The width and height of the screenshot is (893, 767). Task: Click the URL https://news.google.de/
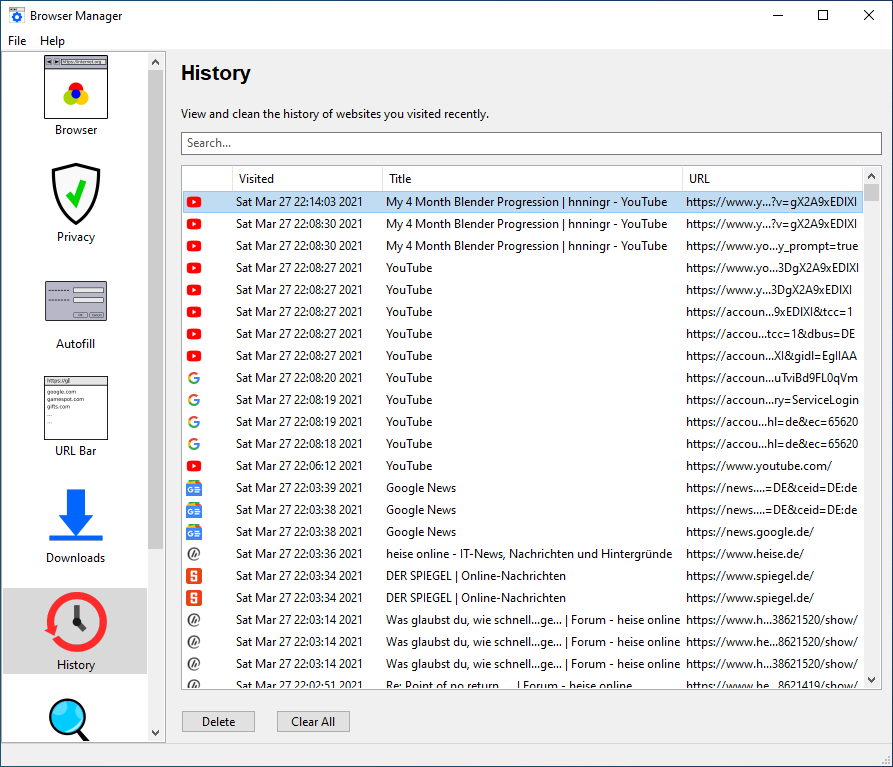point(750,532)
